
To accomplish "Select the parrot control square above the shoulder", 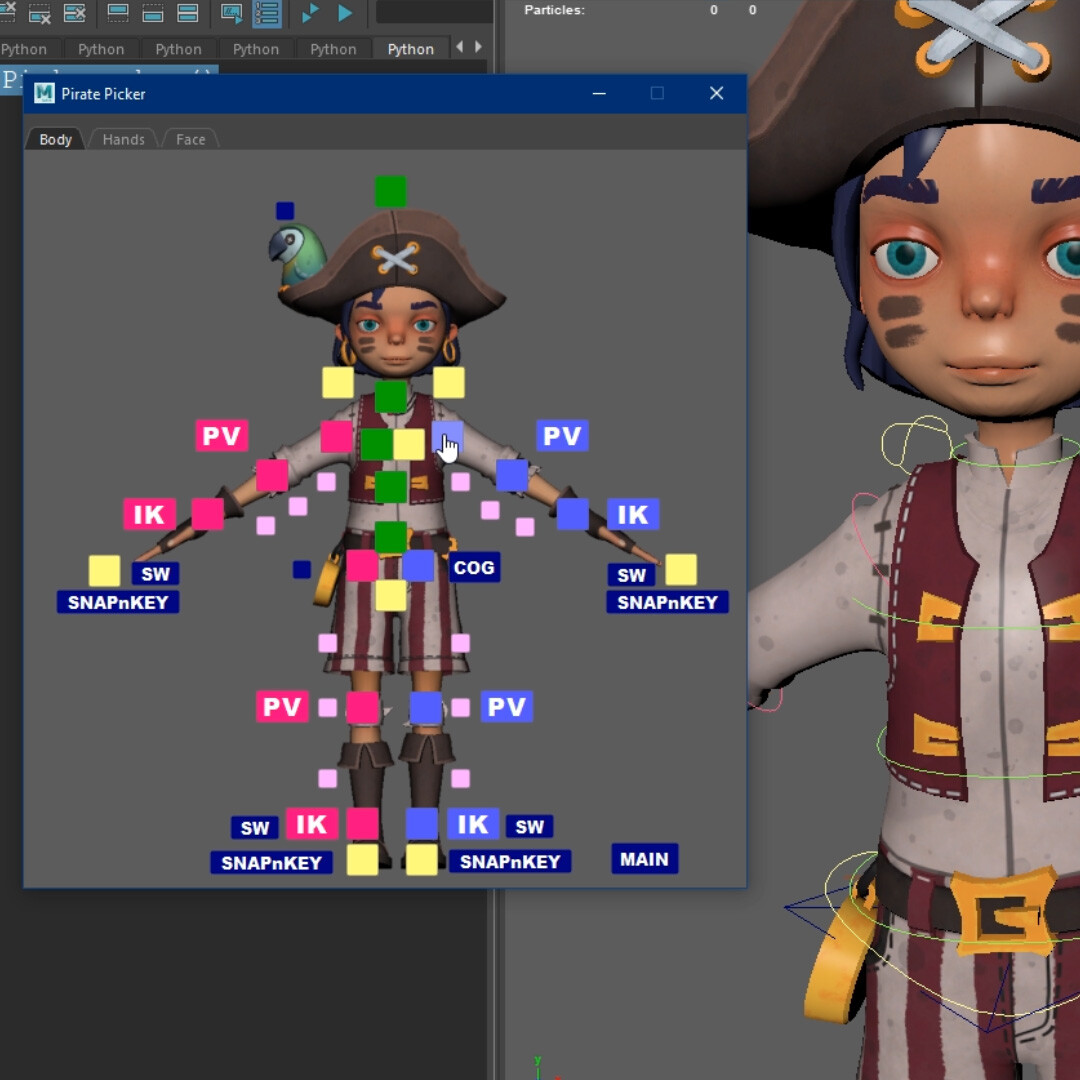I will [283, 211].
